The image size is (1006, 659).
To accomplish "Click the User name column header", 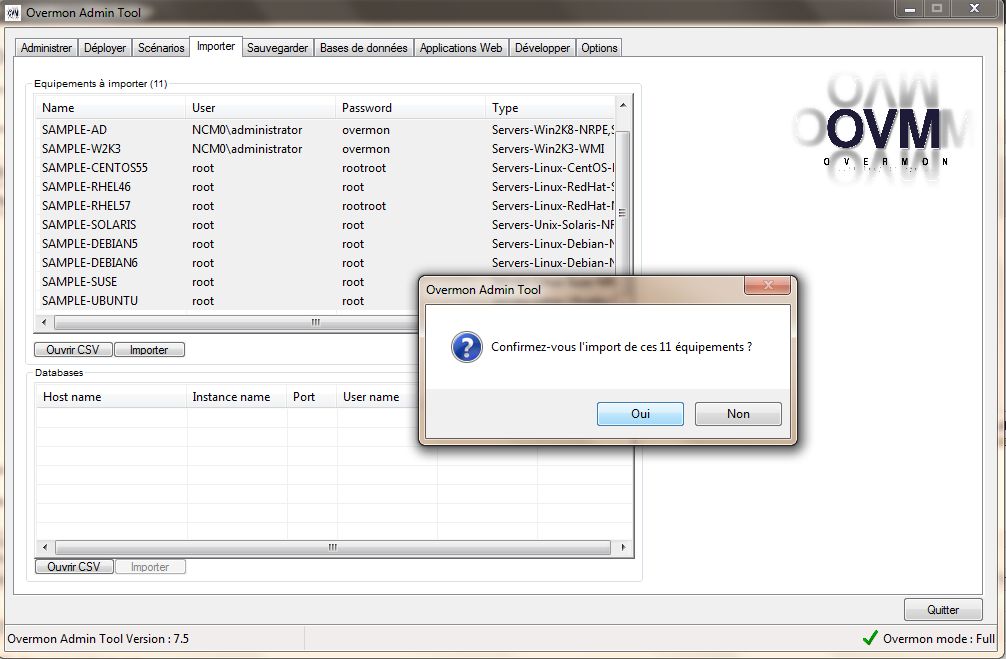I will (x=378, y=397).
